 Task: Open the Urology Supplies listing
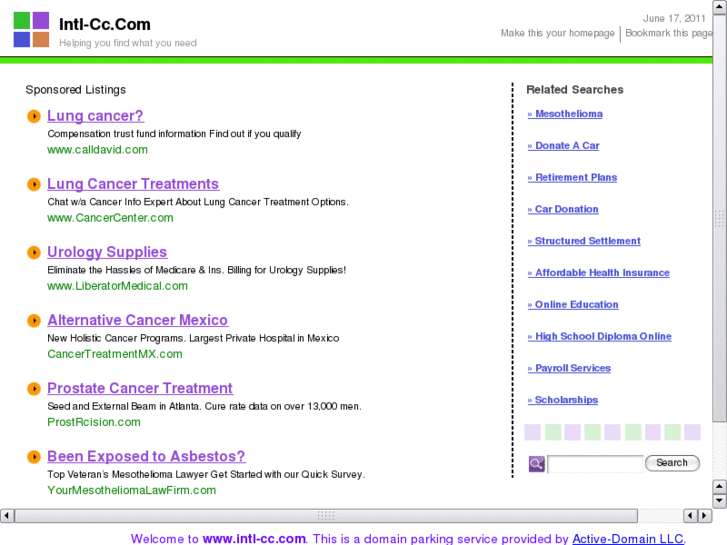[x=107, y=252]
